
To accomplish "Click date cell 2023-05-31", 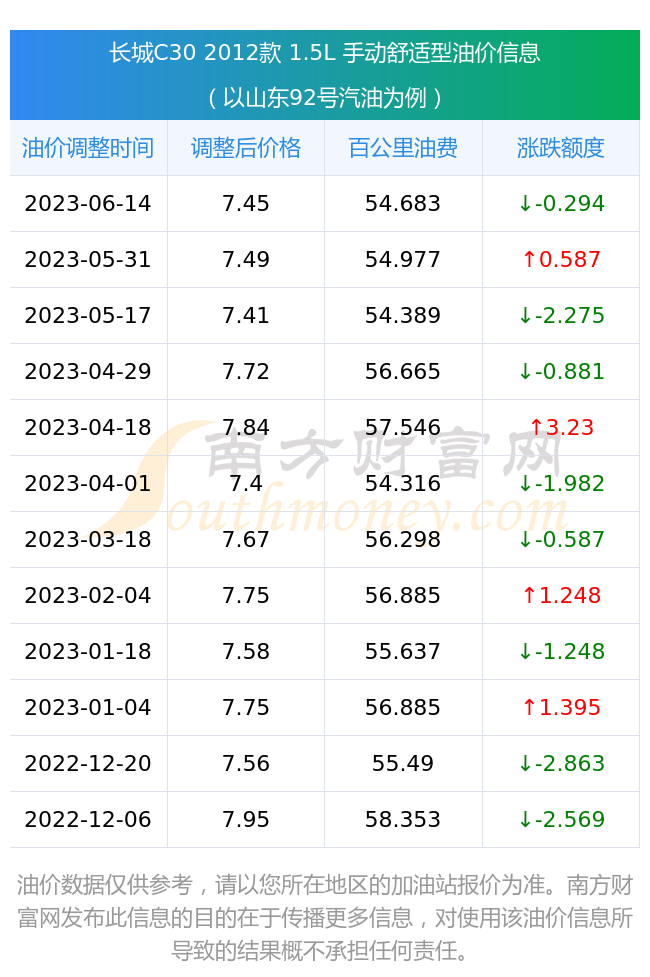I will [88, 260].
